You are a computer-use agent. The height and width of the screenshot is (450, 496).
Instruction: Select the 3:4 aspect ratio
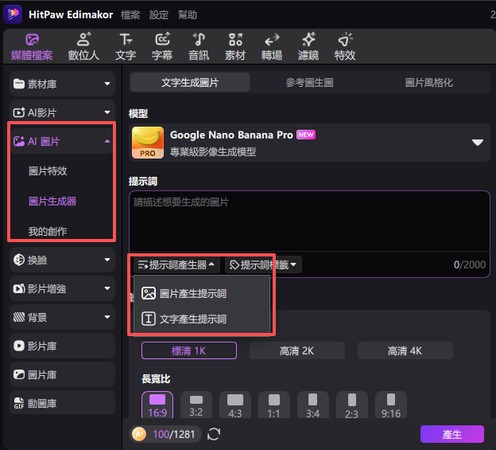(x=313, y=405)
